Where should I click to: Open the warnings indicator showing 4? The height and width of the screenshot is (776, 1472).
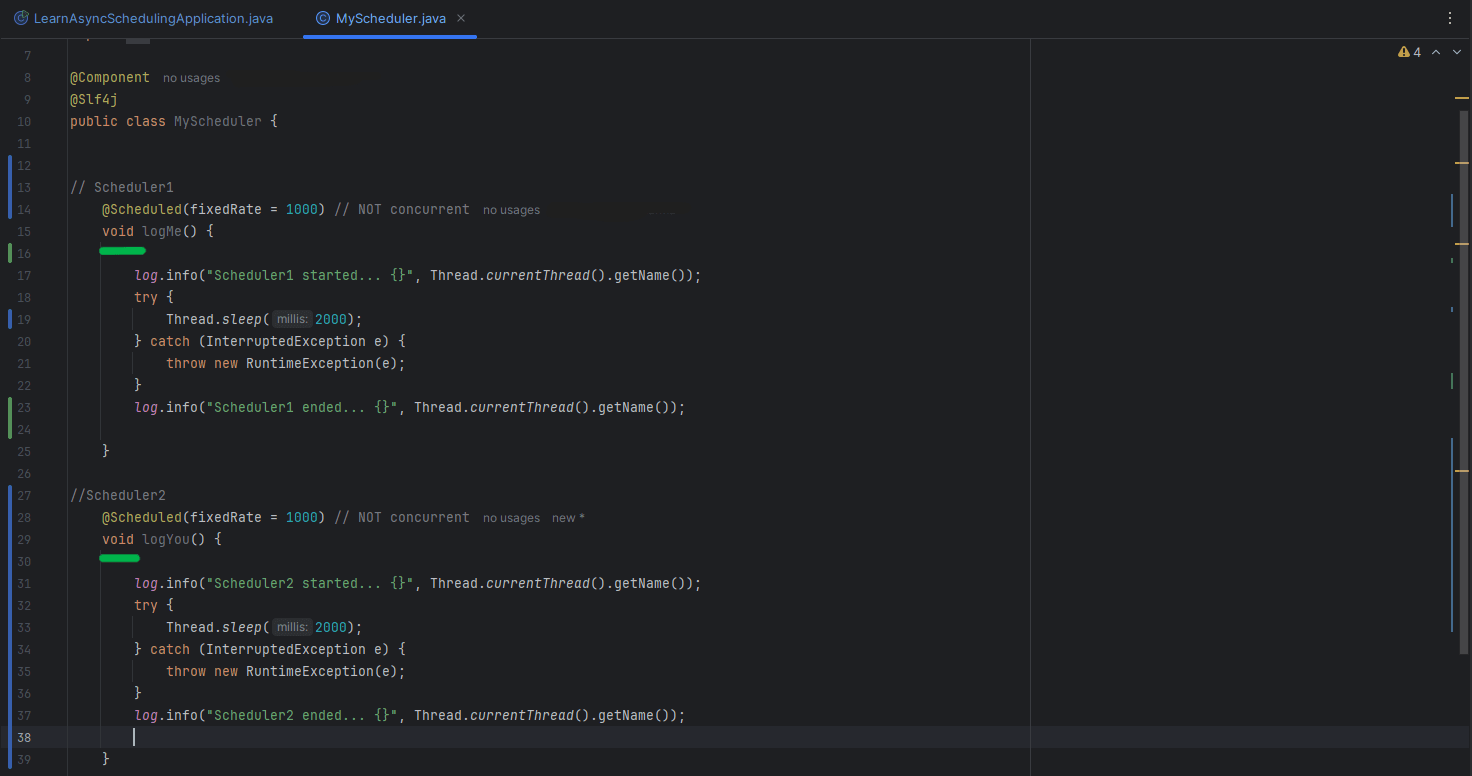click(x=1409, y=52)
